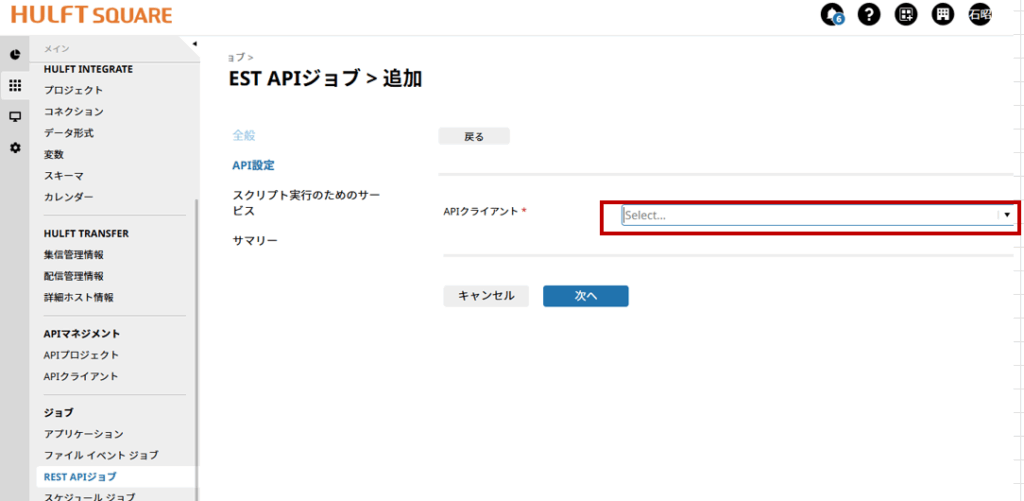Image resolution: width=1024 pixels, height=501 pixels.
Task: Collapse the navigation panel arrow
Action: (x=194, y=43)
